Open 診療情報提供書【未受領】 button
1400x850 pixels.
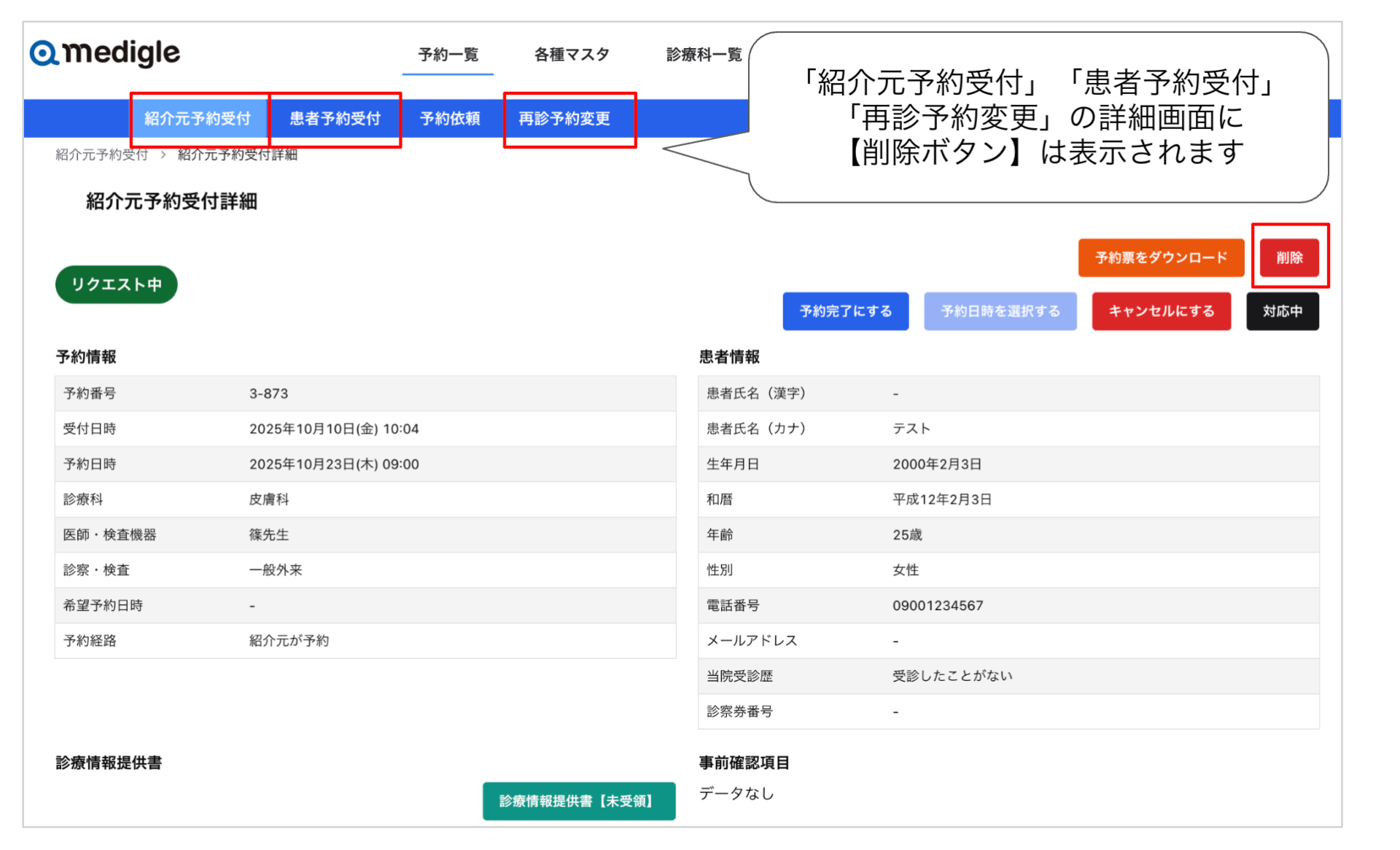pyautogui.click(x=578, y=801)
